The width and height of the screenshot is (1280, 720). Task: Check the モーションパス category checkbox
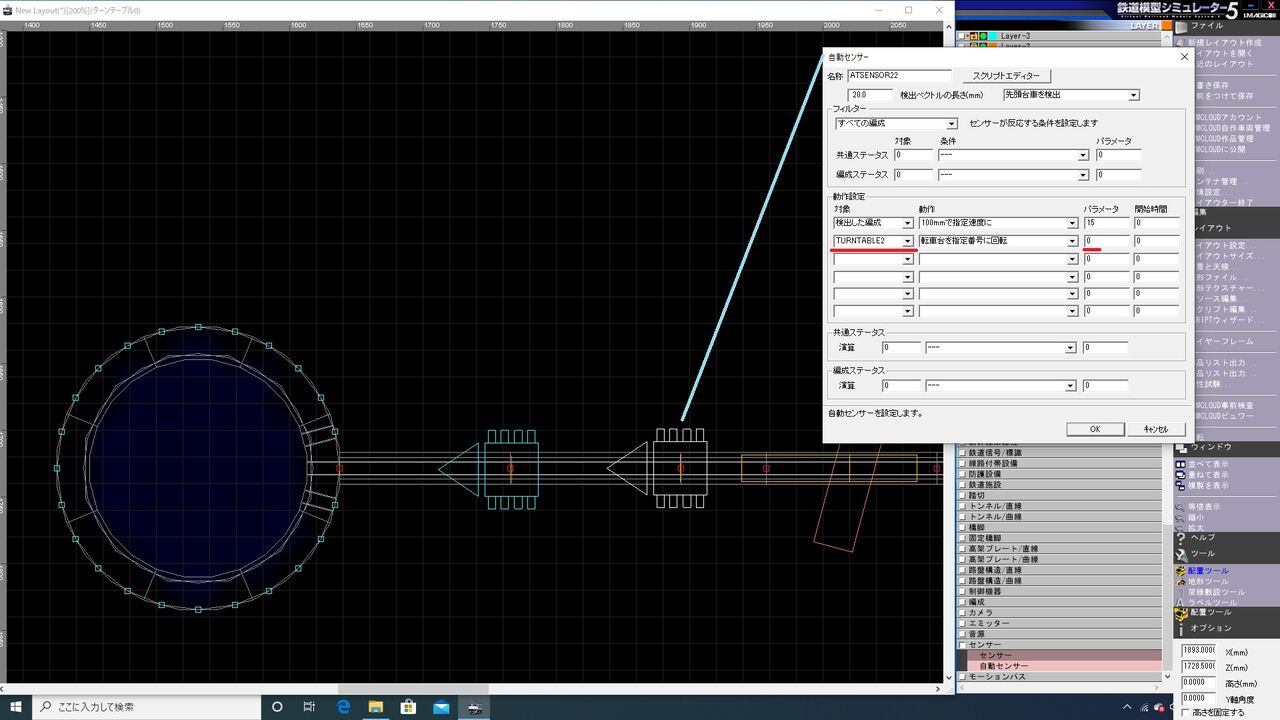pos(963,676)
